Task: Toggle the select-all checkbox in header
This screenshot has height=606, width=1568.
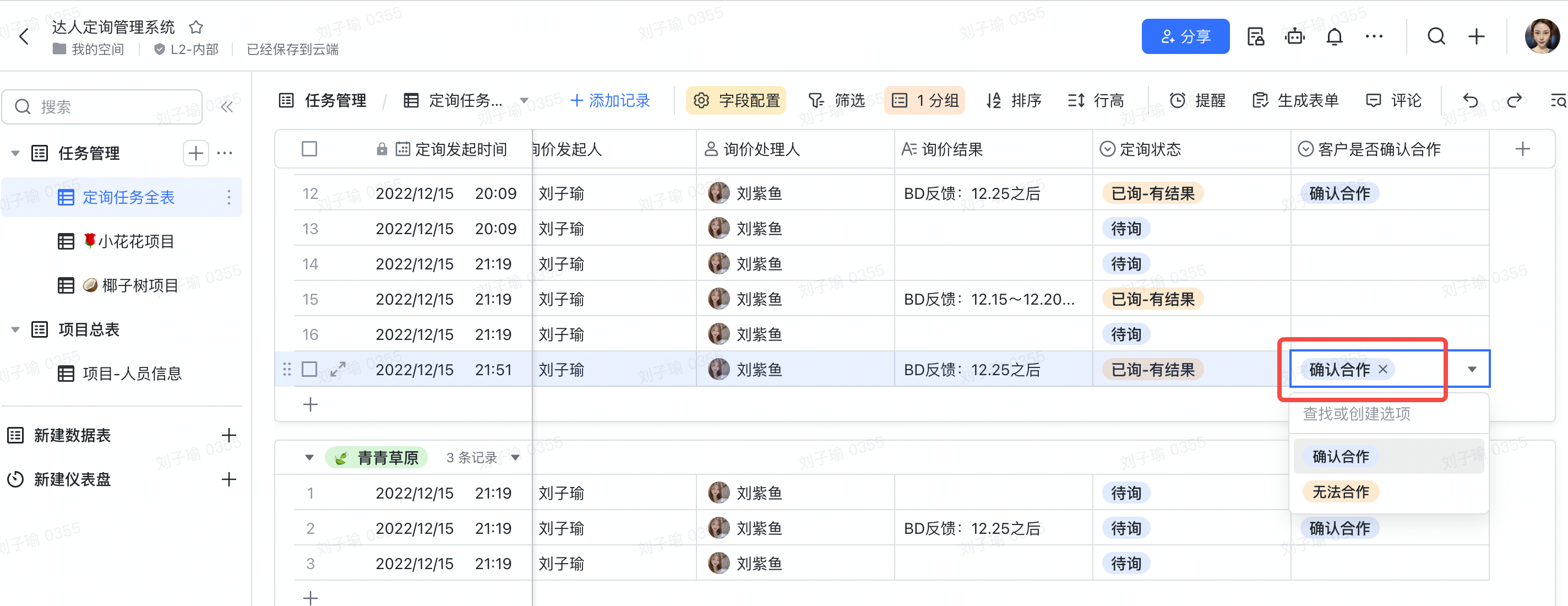Action: click(309, 149)
